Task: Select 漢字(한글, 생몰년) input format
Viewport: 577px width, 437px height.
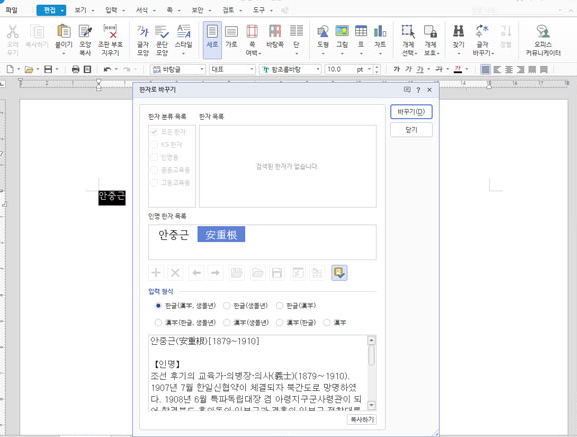Action: (x=158, y=323)
